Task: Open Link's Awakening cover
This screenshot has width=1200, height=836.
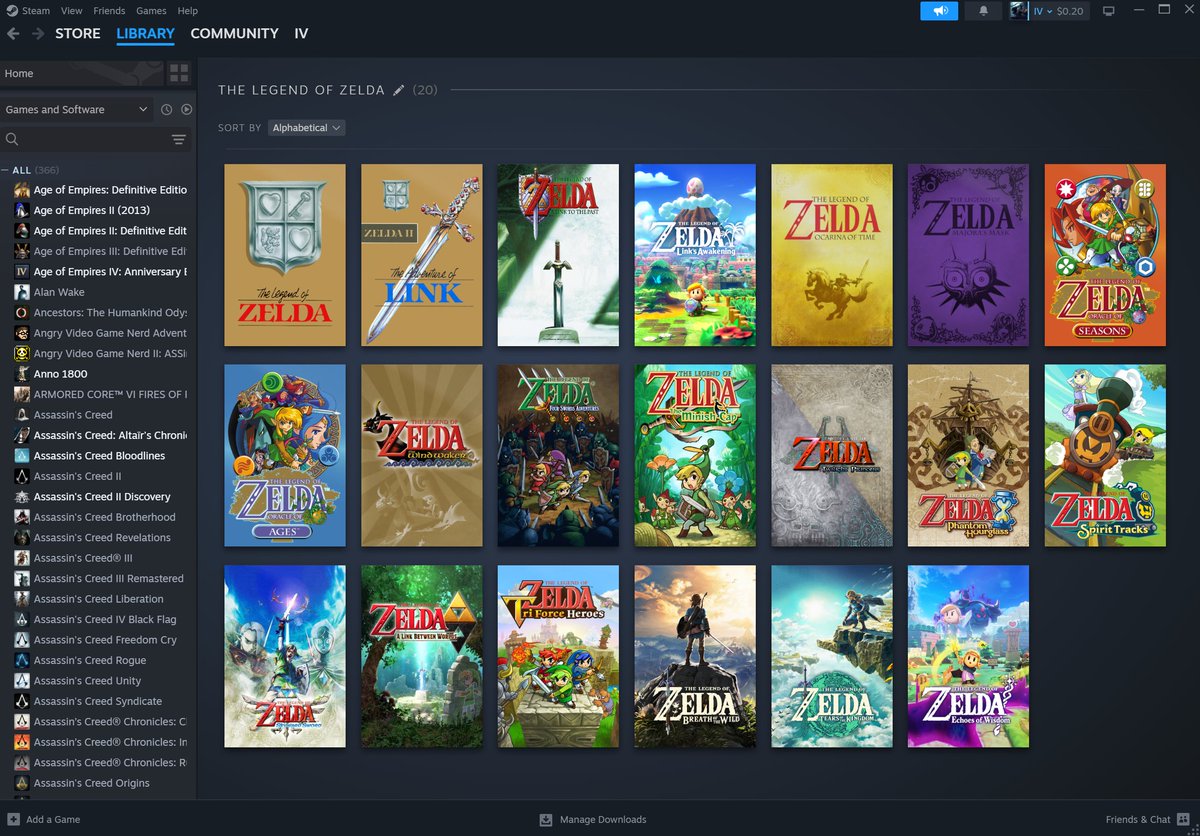Action: click(x=695, y=255)
